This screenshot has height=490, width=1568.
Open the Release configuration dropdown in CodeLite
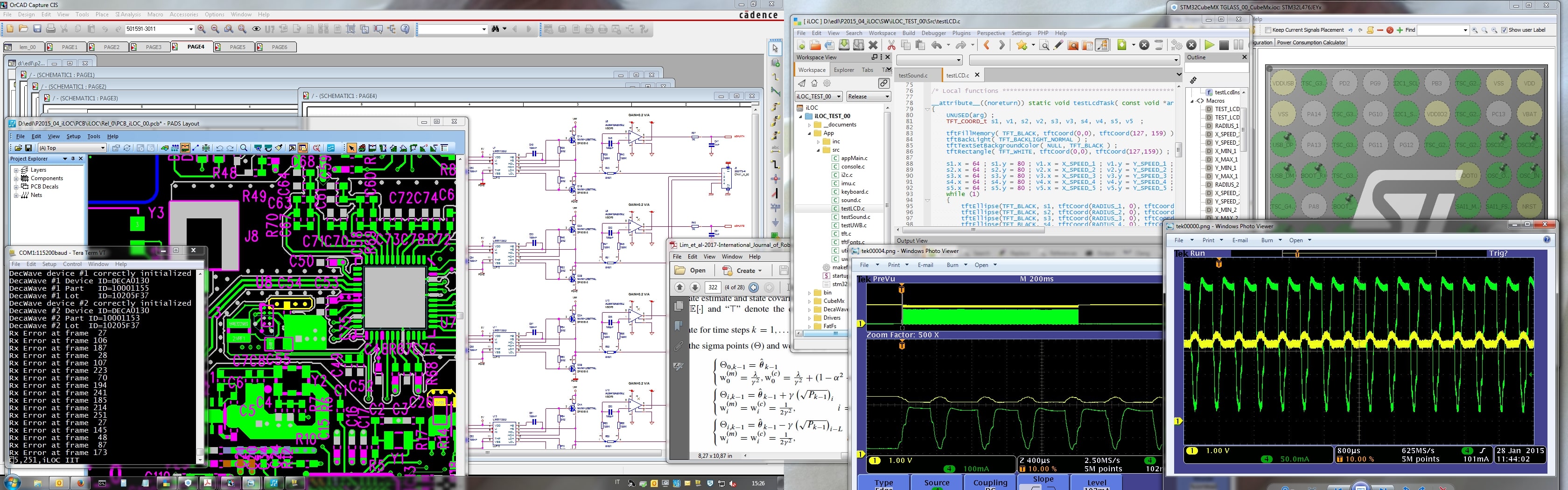(x=887, y=96)
